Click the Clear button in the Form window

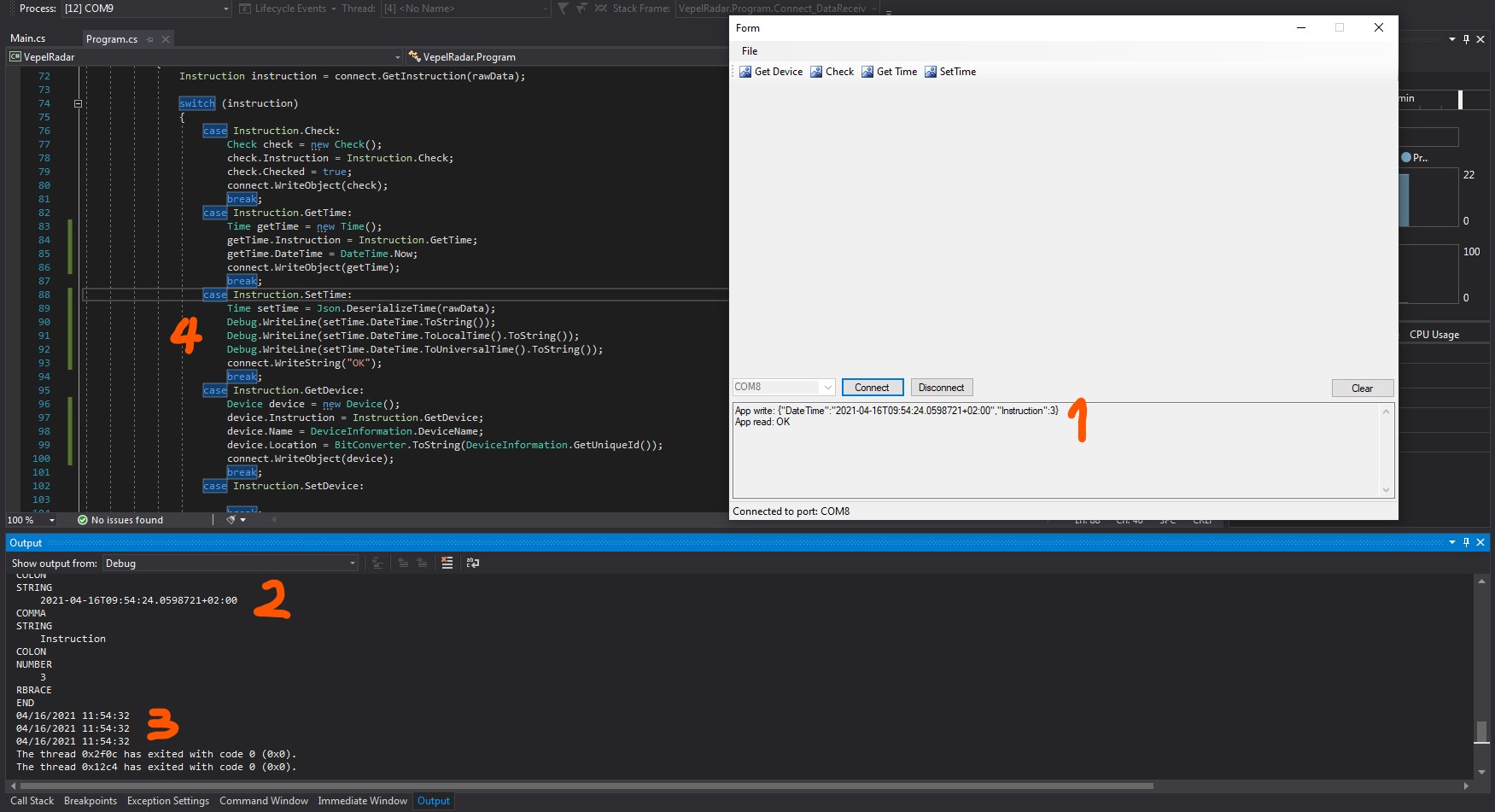(x=1362, y=388)
